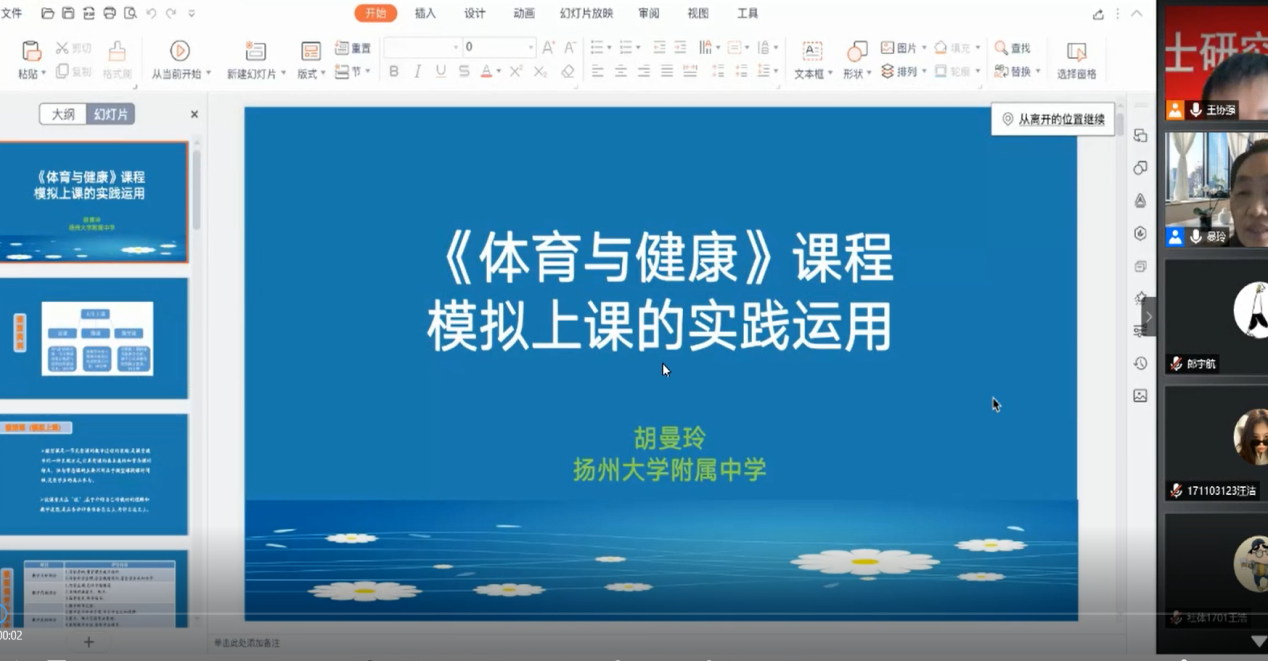Viewport: 1268px width, 661px height.
Task: Expand the font size dropdown
Action: (530, 47)
